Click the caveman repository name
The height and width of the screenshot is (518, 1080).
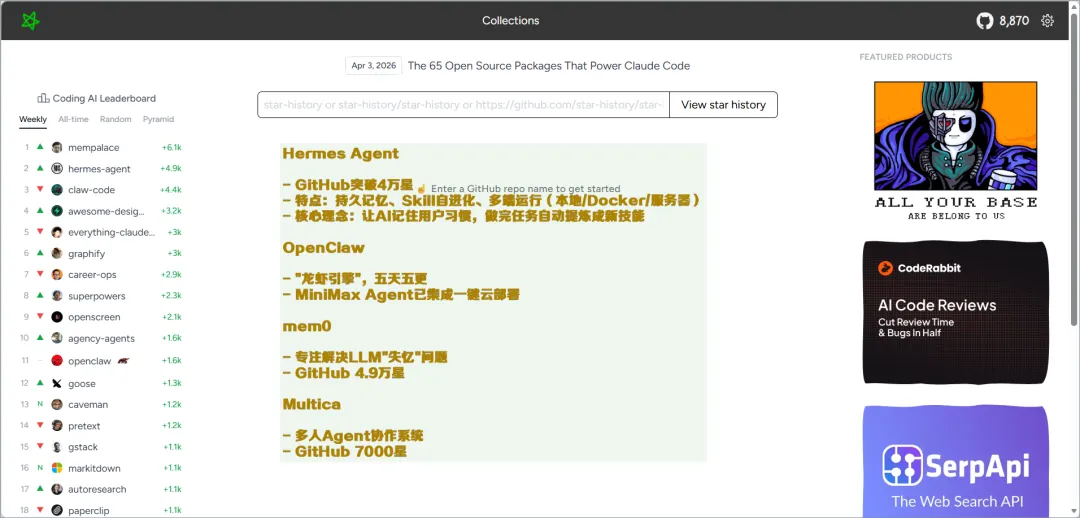88,404
